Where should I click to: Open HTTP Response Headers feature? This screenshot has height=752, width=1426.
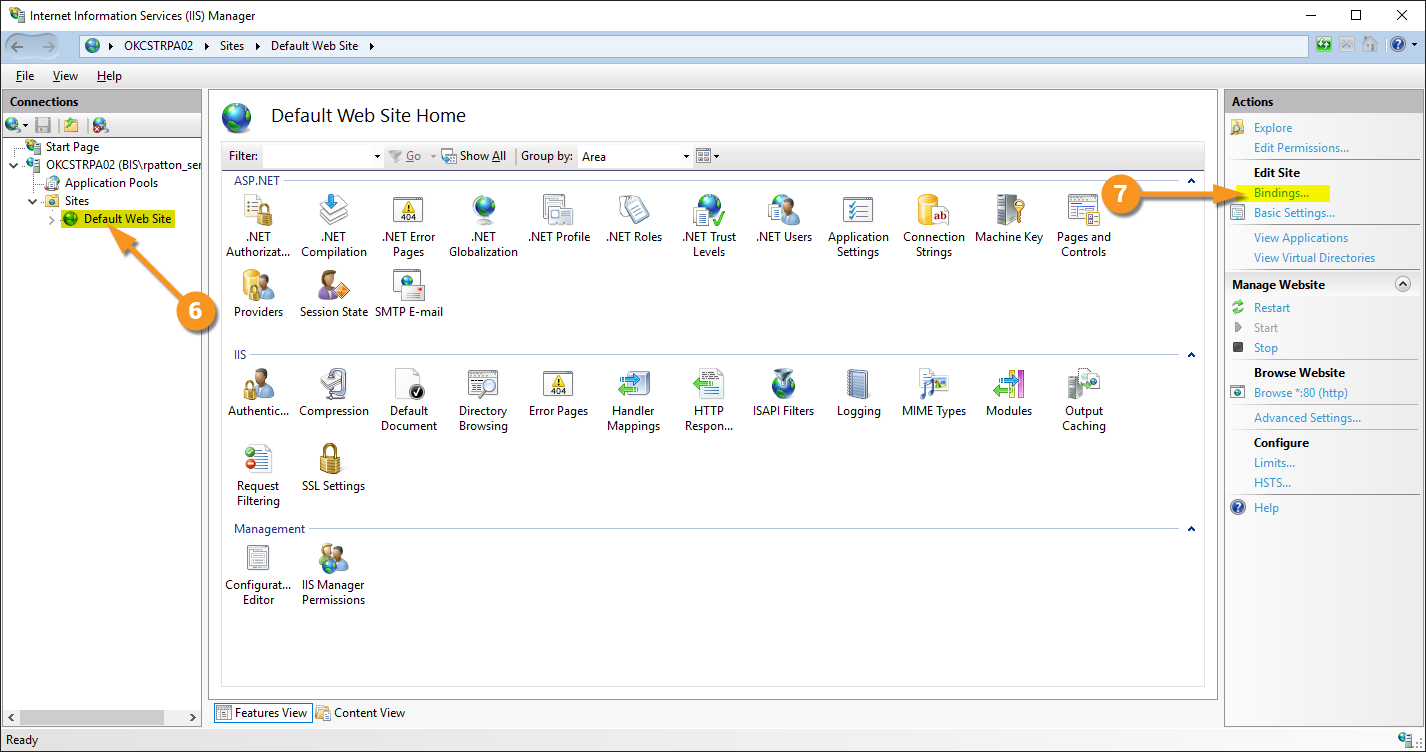coord(709,400)
